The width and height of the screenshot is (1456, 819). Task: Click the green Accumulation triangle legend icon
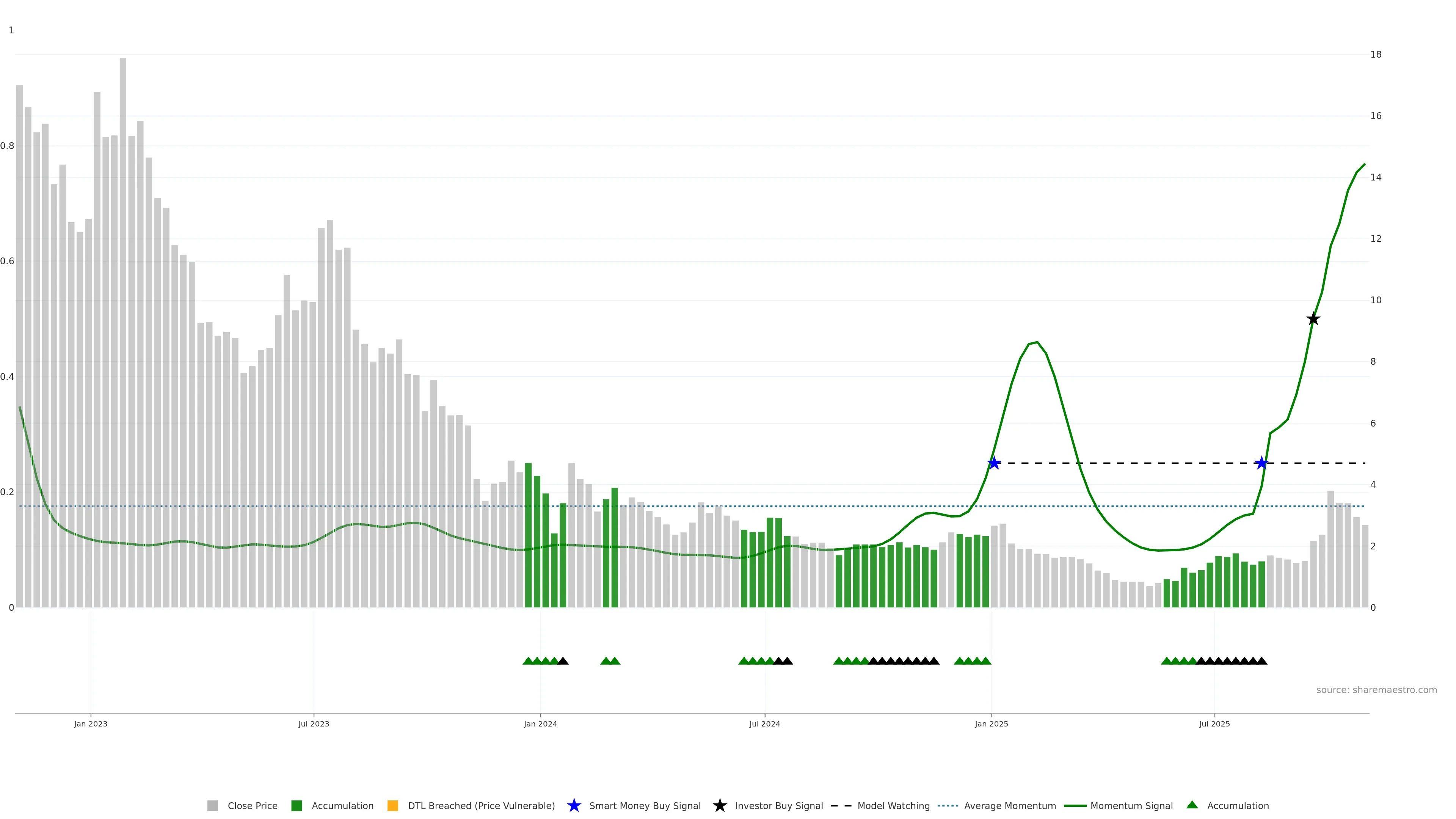pyautogui.click(x=1192, y=805)
